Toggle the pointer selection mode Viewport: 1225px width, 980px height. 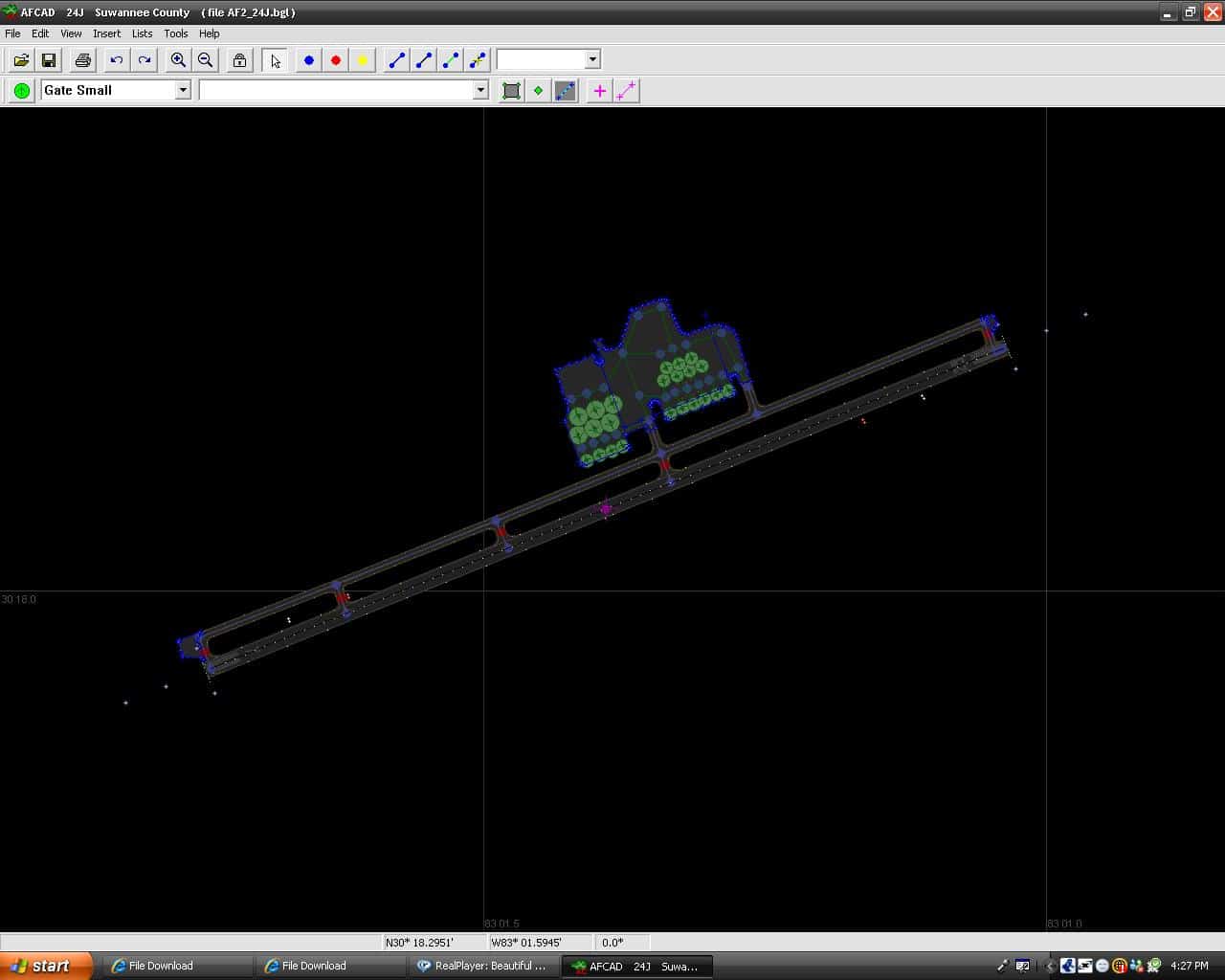[276, 60]
